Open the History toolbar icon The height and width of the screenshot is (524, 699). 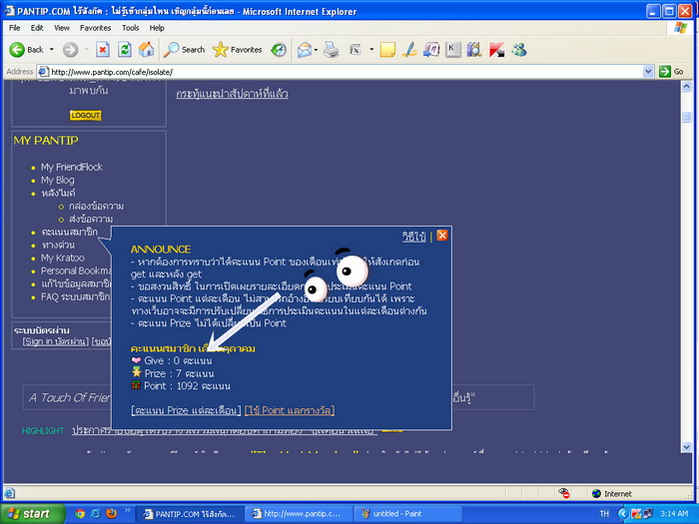(279, 50)
